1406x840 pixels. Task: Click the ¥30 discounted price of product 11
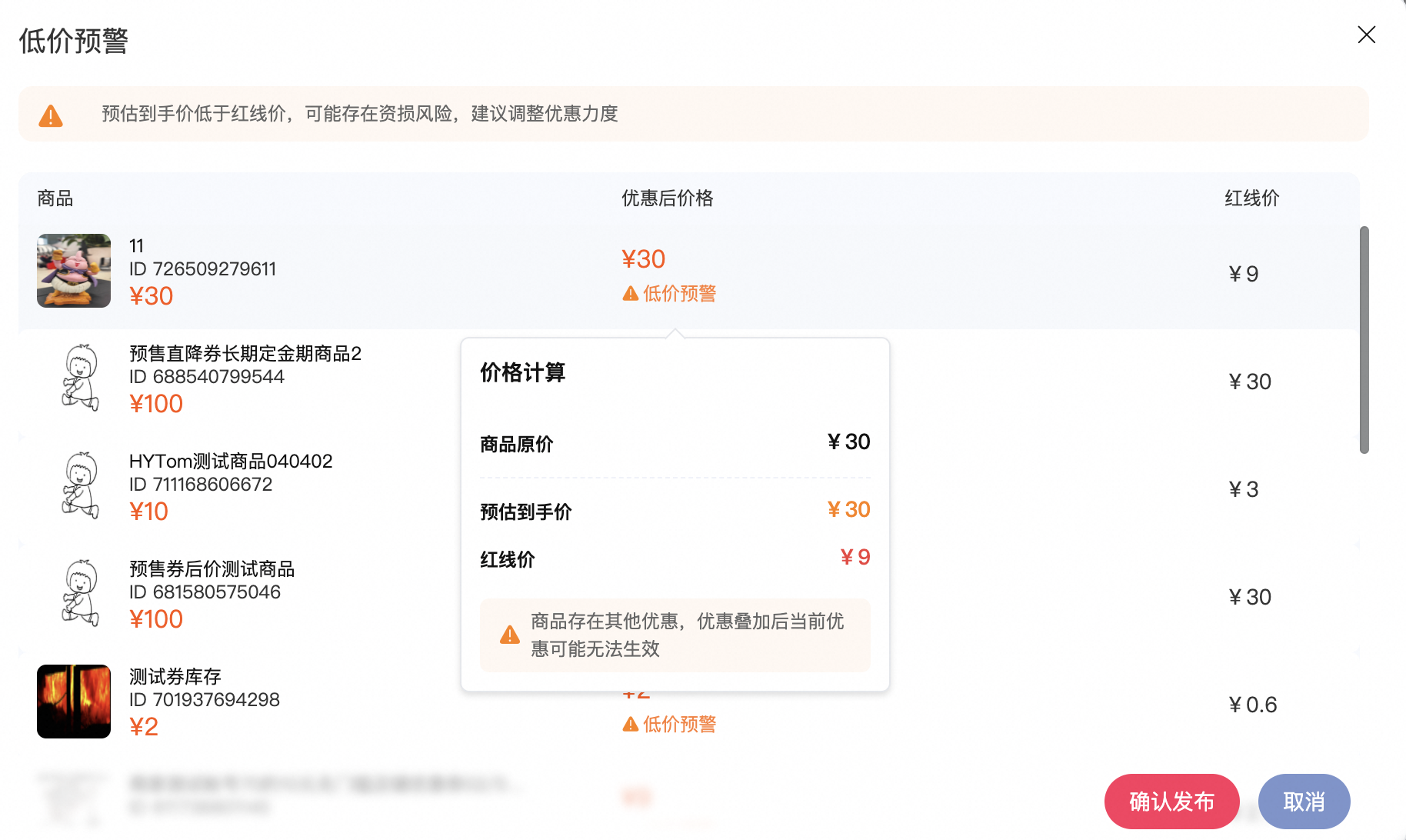[x=644, y=259]
